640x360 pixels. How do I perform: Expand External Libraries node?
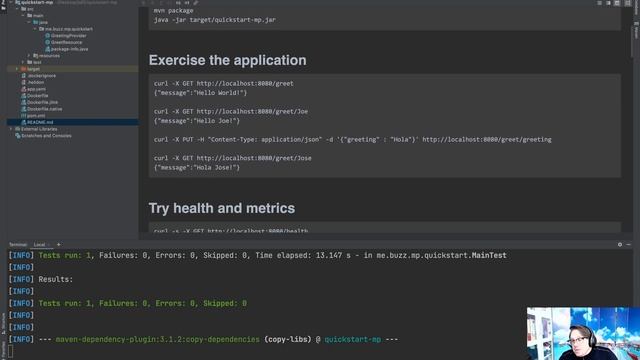[x=11, y=129]
